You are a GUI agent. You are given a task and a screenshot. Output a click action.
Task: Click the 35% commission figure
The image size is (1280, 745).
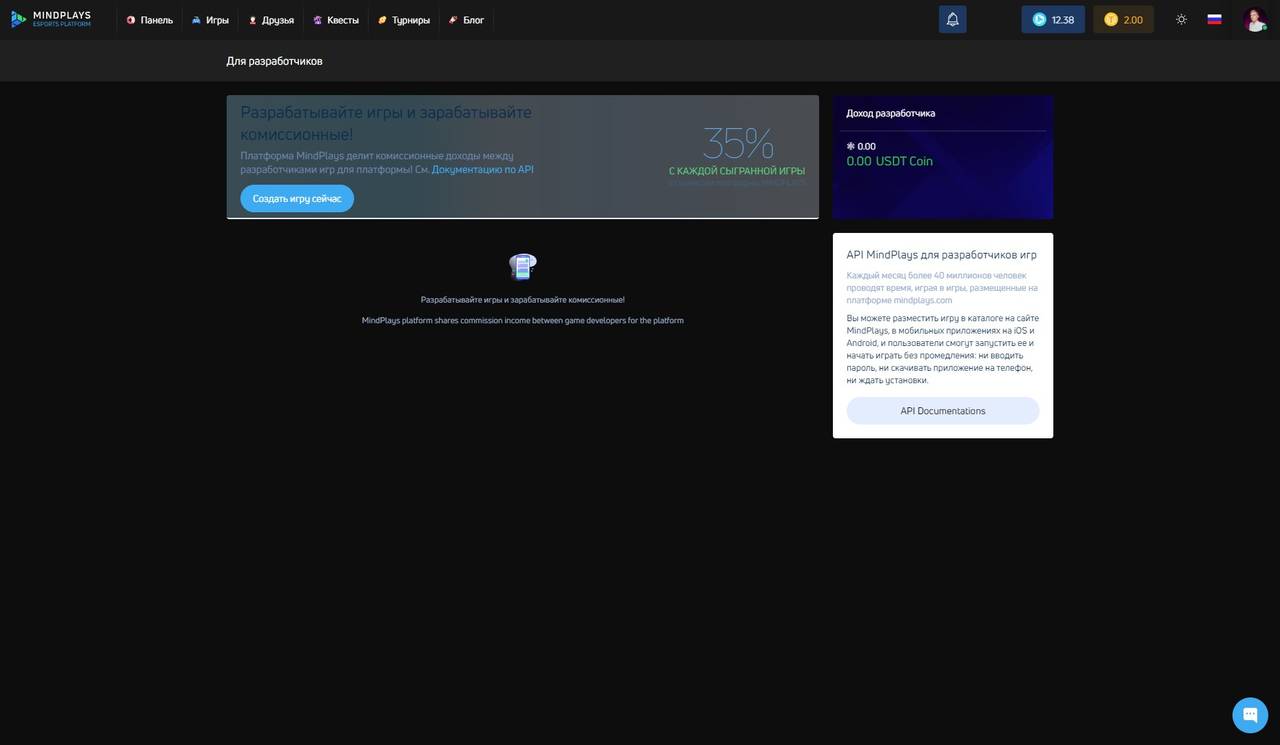[x=738, y=144]
